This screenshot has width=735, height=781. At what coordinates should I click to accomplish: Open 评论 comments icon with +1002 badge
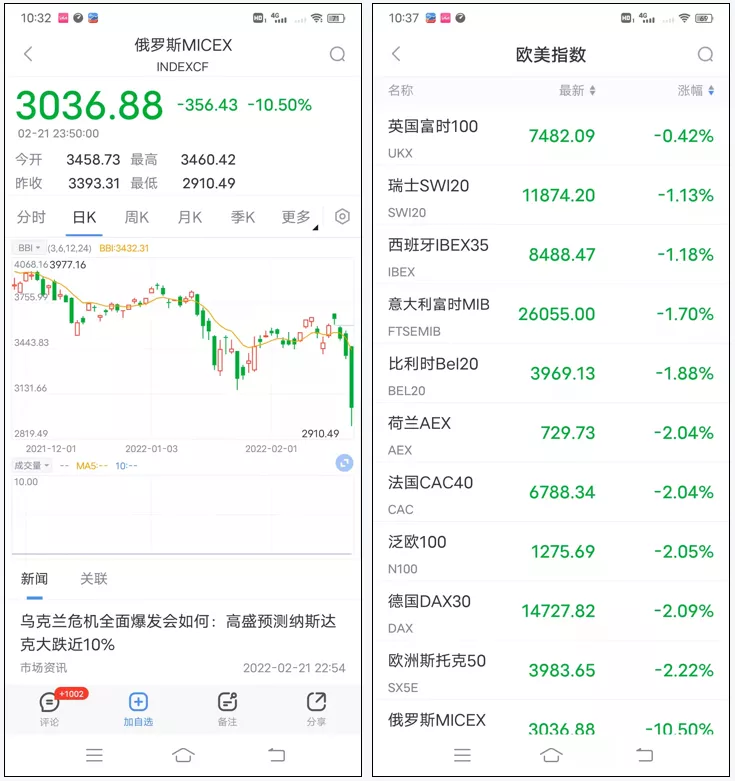coord(49,703)
